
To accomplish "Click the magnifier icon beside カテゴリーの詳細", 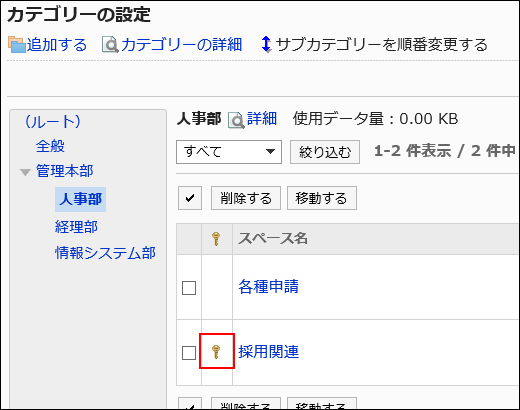I will (110, 45).
